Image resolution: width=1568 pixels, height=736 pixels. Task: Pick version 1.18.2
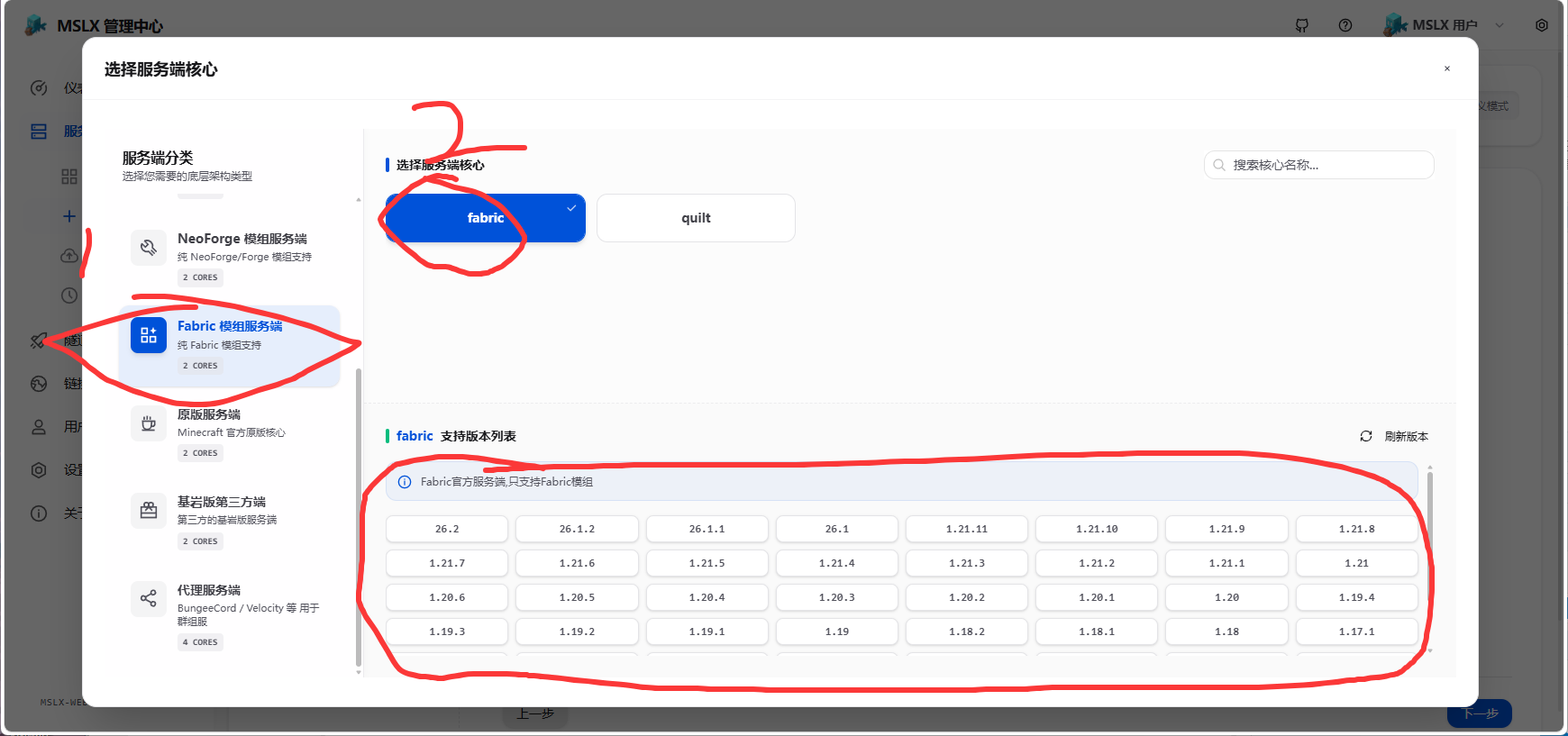click(967, 632)
